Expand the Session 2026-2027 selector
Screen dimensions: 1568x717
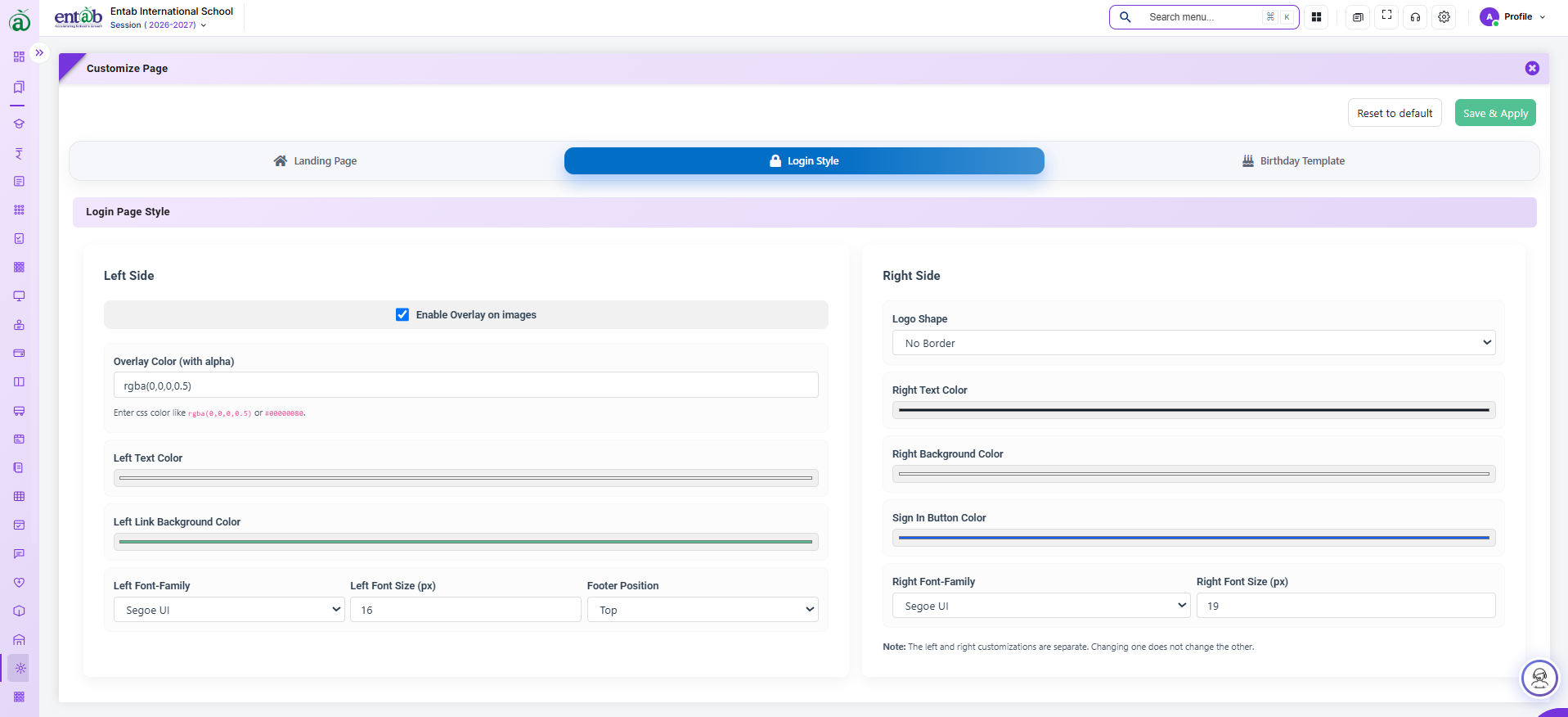[158, 25]
